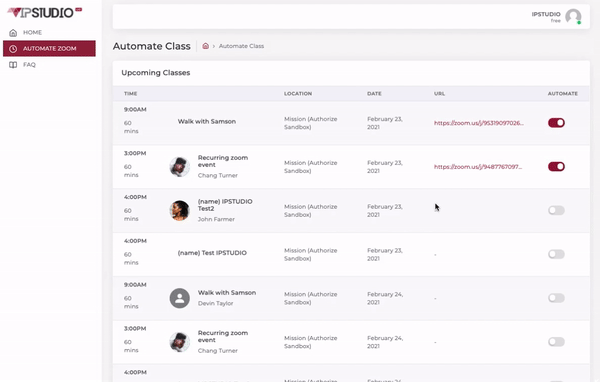Click Devin Taylor's placeholder avatar
The height and width of the screenshot is (382, 600).
(x=179, y=298)
